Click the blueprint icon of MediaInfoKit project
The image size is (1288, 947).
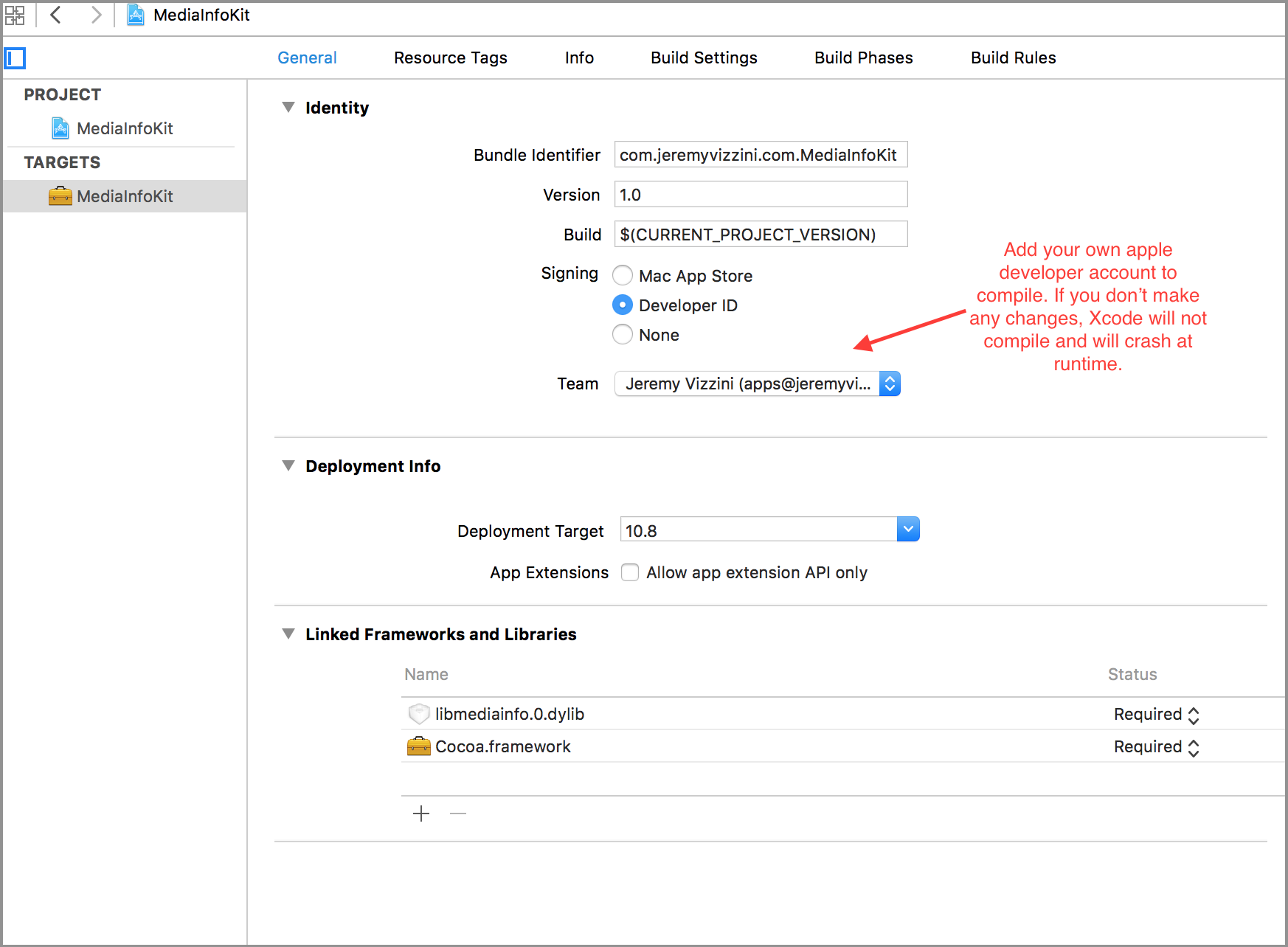click(x=60, y=128)
